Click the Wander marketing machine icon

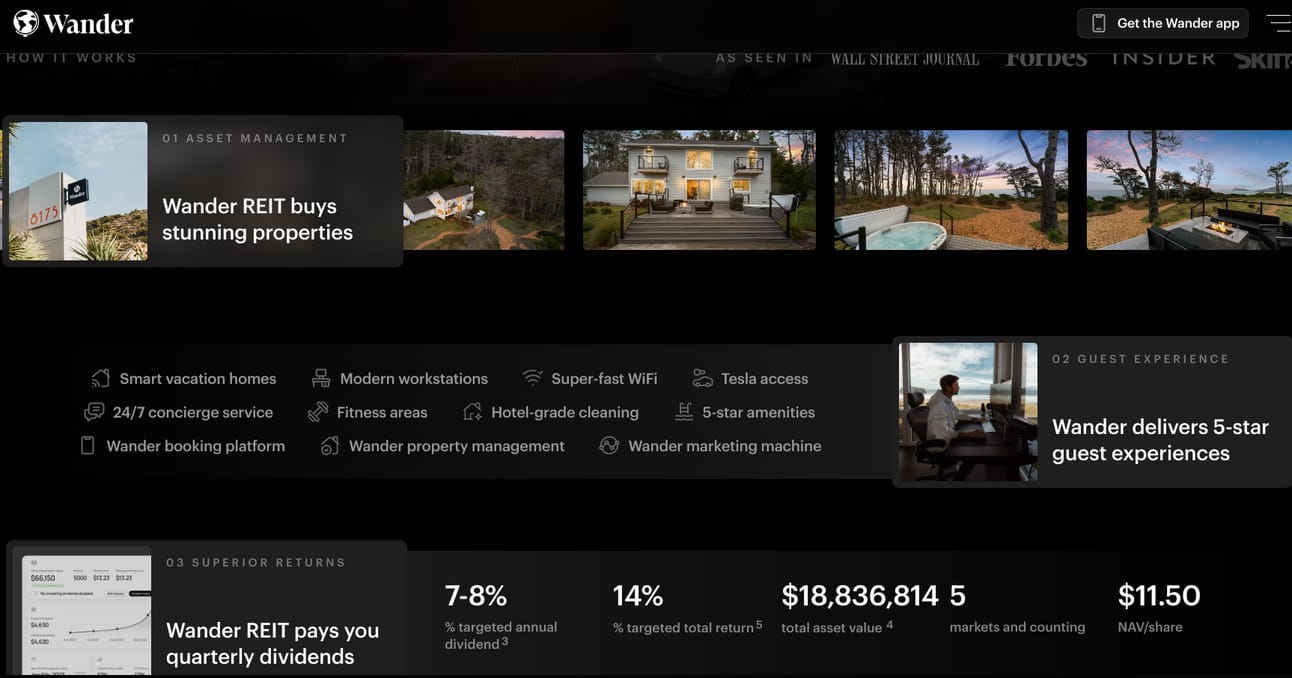point(609,446)
